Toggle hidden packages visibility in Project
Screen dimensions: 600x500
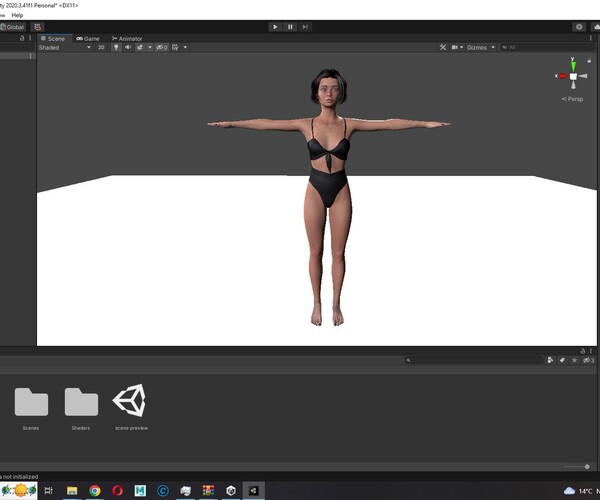pyautogui.click(x=588, y=360)
